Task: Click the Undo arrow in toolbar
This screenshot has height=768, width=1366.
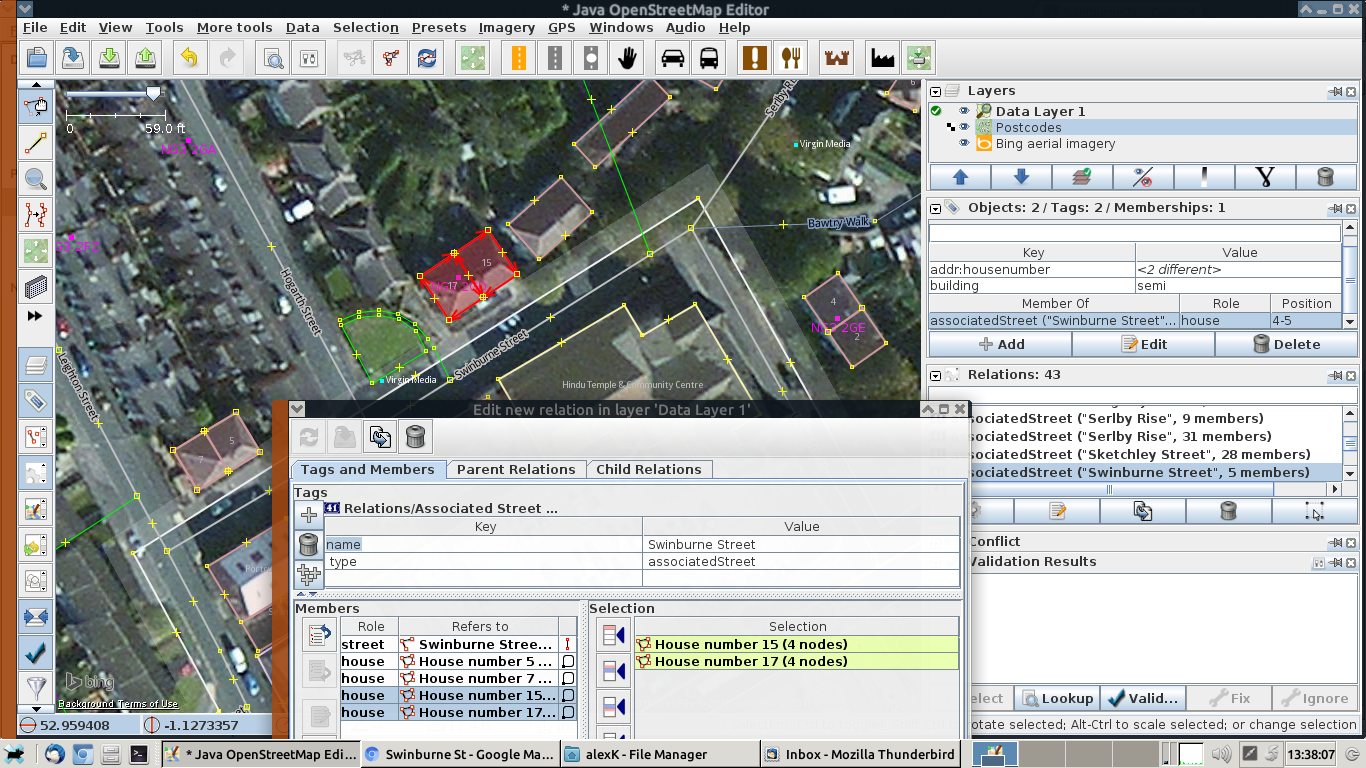Action: (189, 58)
